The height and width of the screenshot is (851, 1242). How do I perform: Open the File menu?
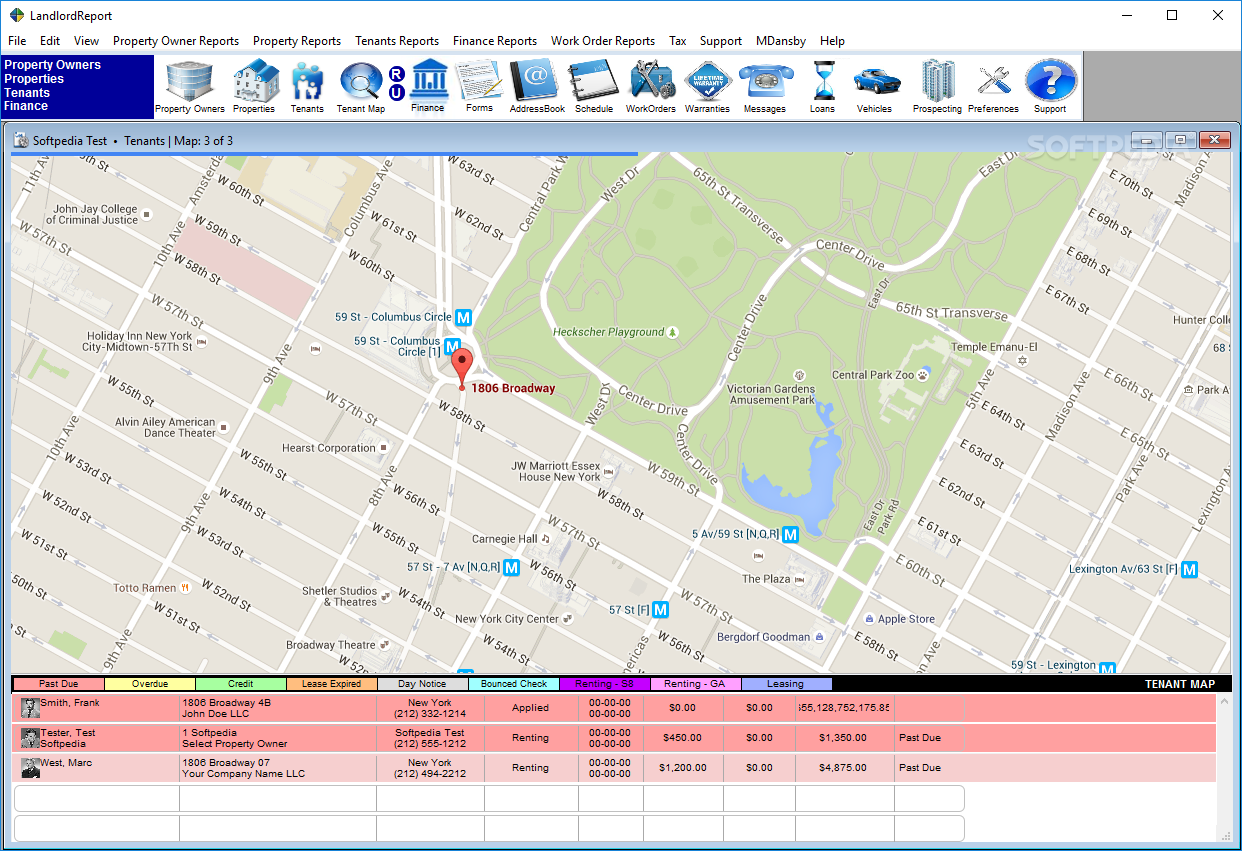point(17,41)
